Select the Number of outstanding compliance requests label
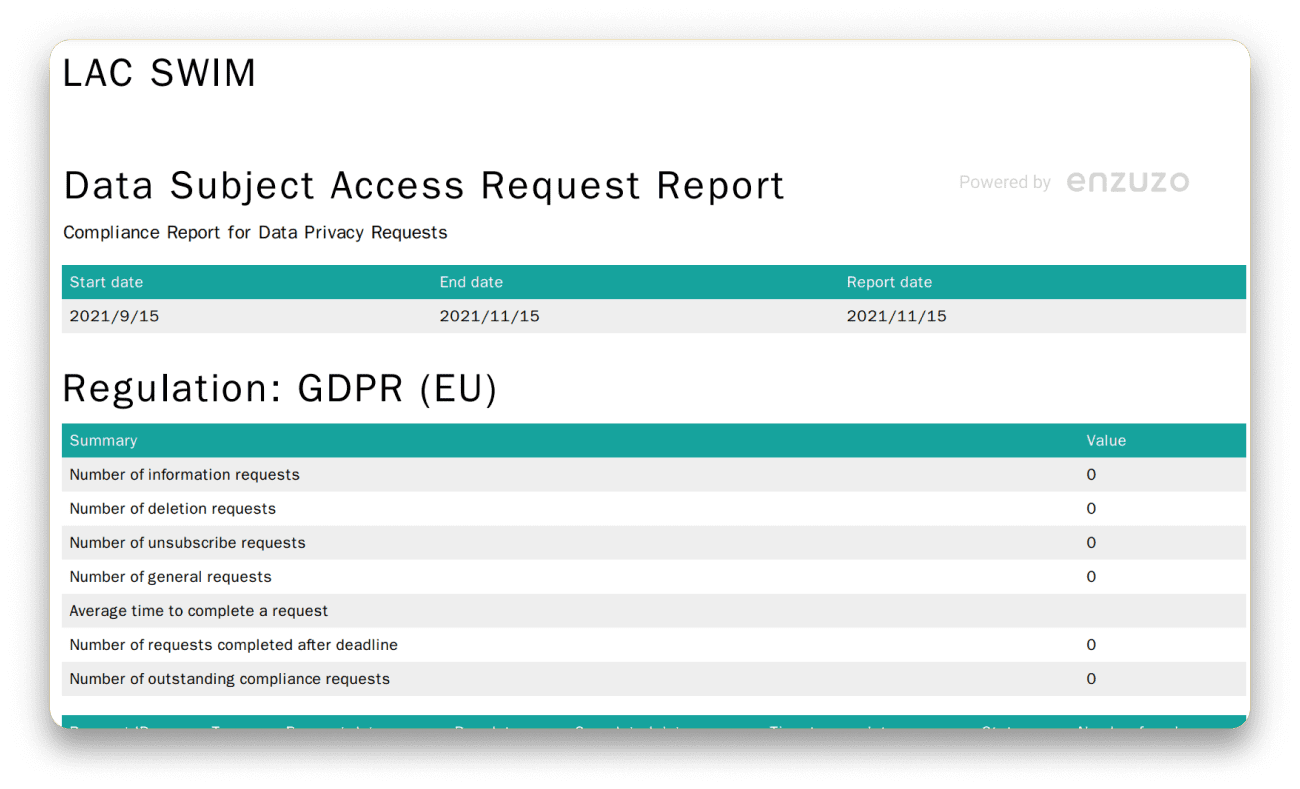1300x789 pixels. pos(229,679)
